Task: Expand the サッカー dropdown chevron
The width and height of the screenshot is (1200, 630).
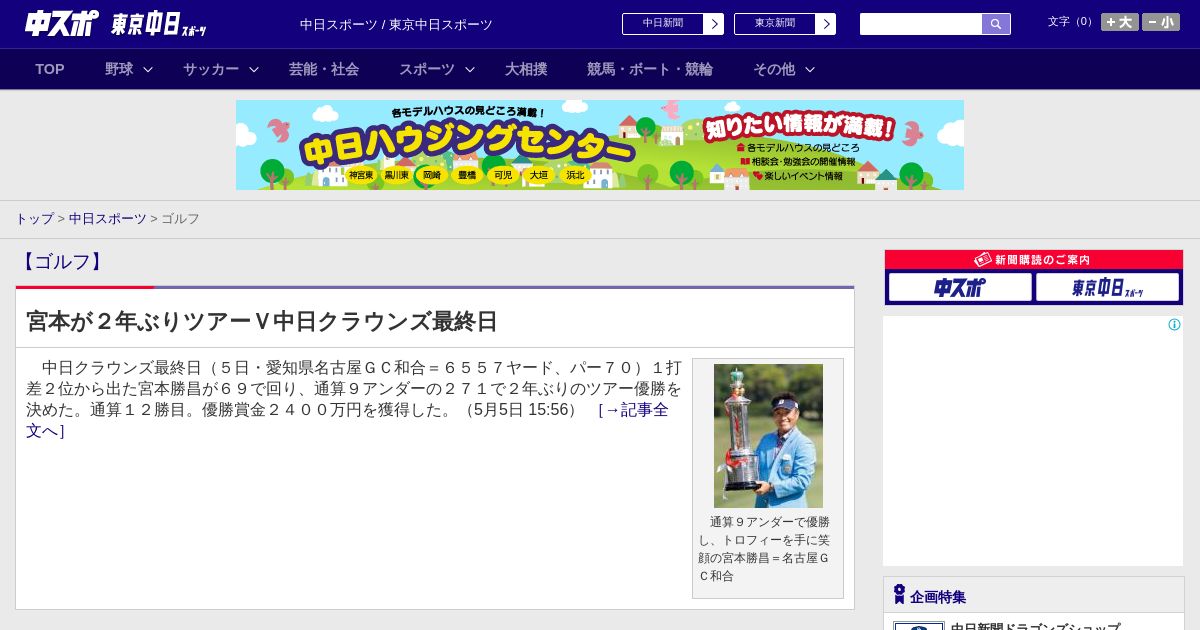Action: 254,69
